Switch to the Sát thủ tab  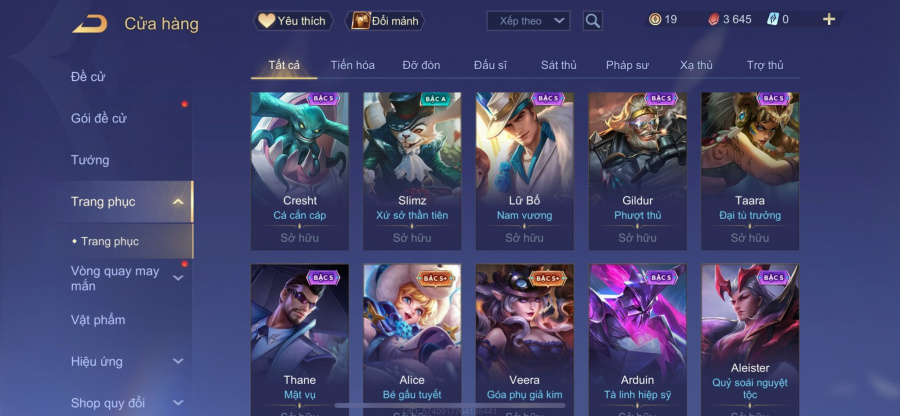(x=558, y=65)
